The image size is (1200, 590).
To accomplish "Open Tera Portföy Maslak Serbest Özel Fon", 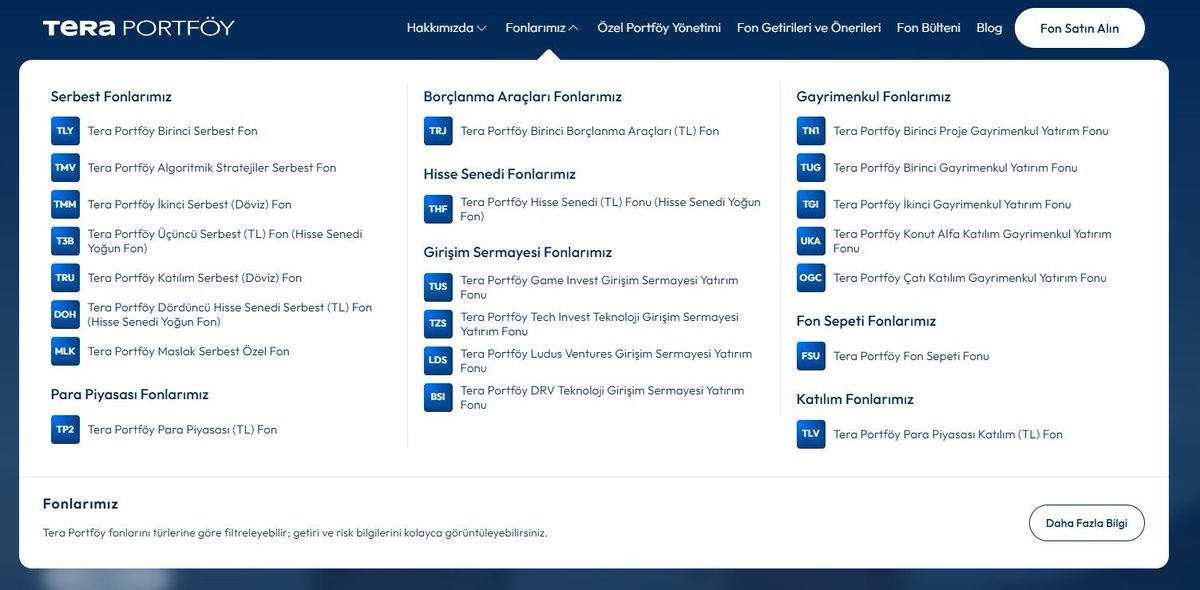I will pyautogui.click(x=189, y=352).
